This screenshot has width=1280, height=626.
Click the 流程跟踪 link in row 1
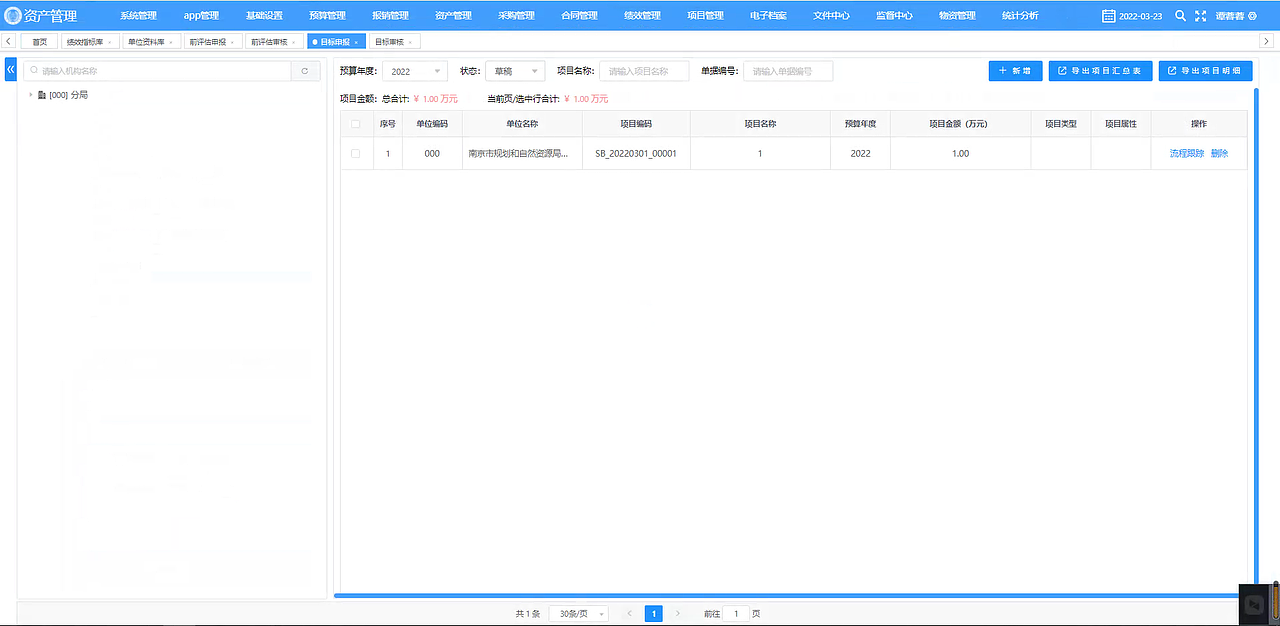[x=1187, y=154]
